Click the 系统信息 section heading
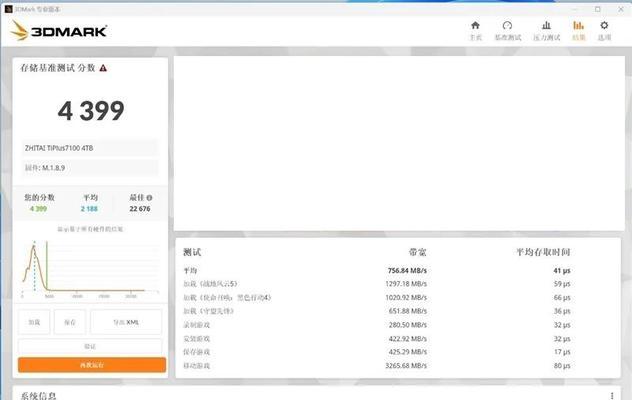The image size is (632, 400). [38, 396]
